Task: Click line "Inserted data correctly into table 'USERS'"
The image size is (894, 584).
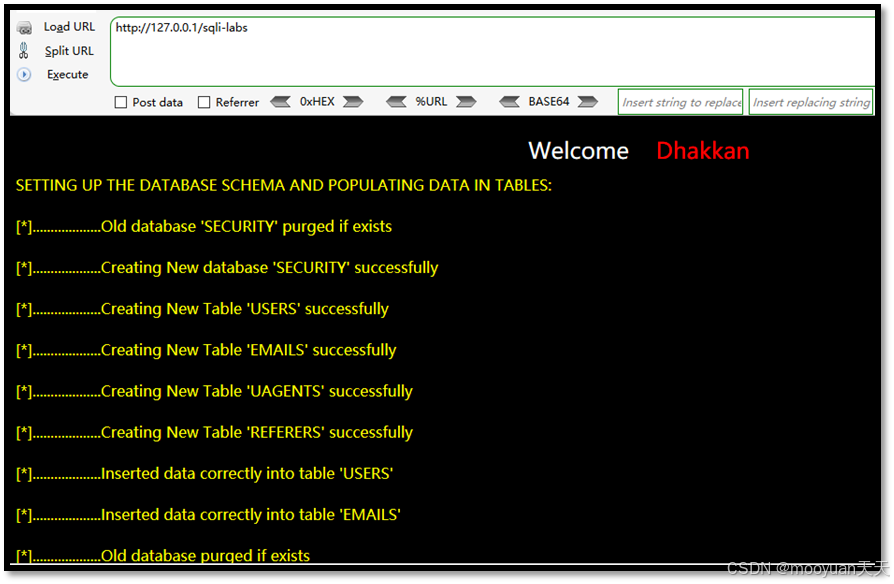Action: pos(204,473)
